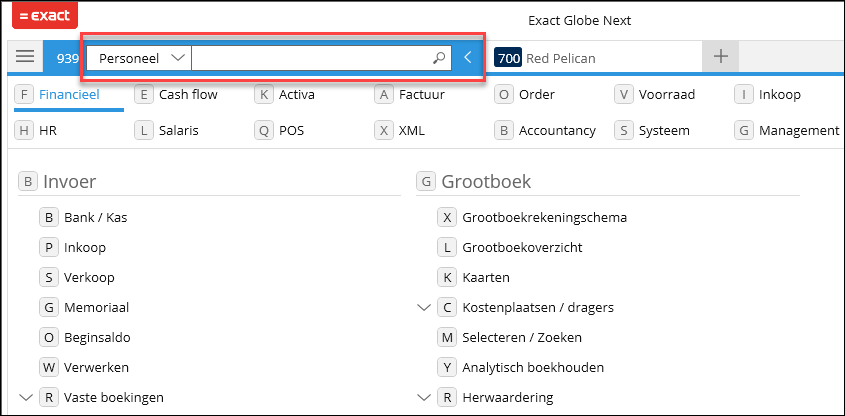
Task: Open the Personeel search category dropdown
Action: [x=138, y=58]
